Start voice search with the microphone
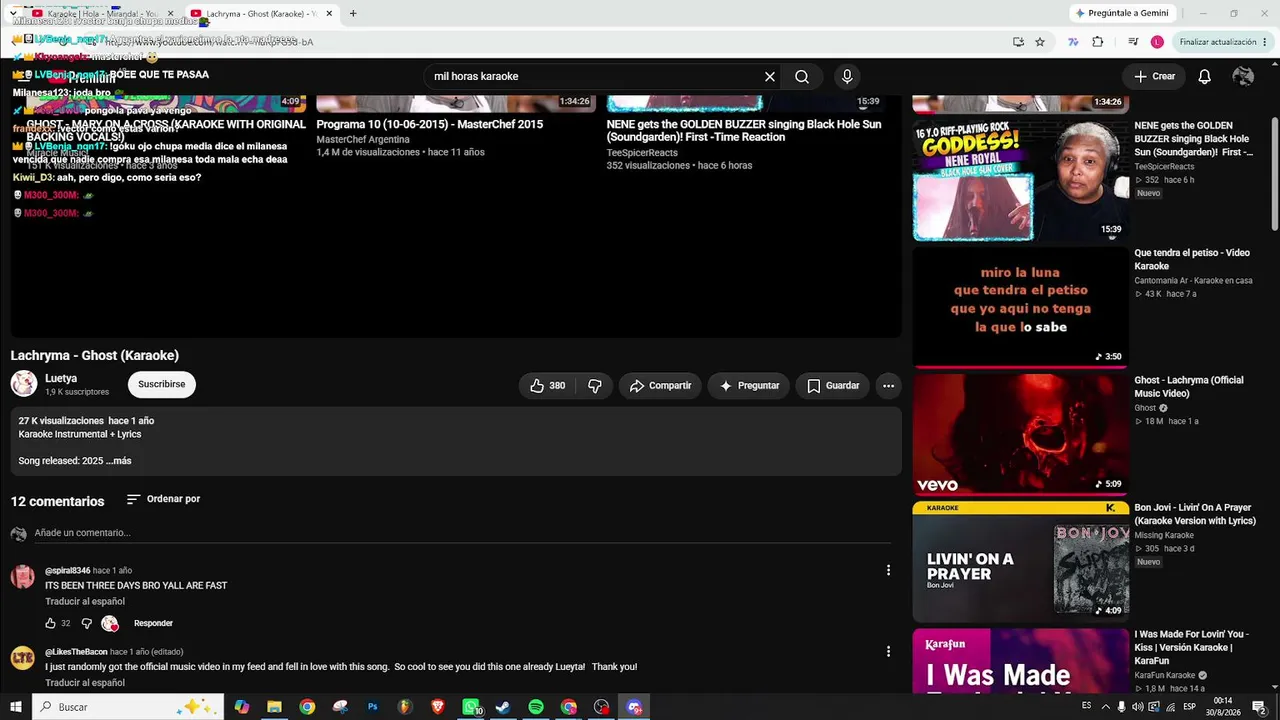1280x720 pixels. (847, 77)
